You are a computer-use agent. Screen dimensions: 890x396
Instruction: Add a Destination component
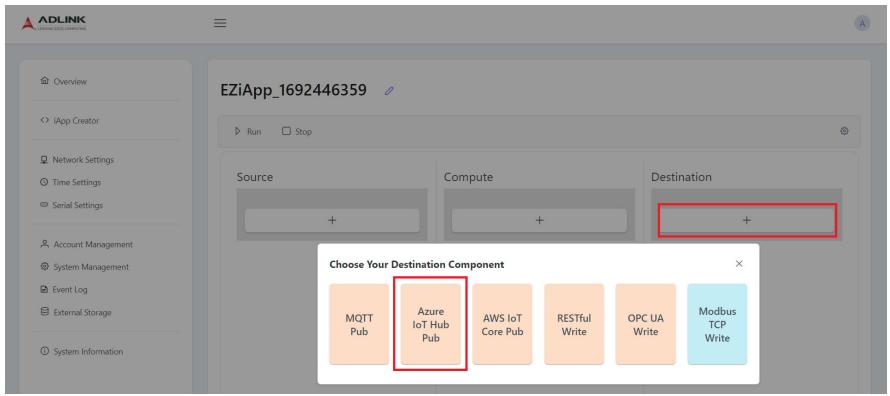(x=746, y=220)
